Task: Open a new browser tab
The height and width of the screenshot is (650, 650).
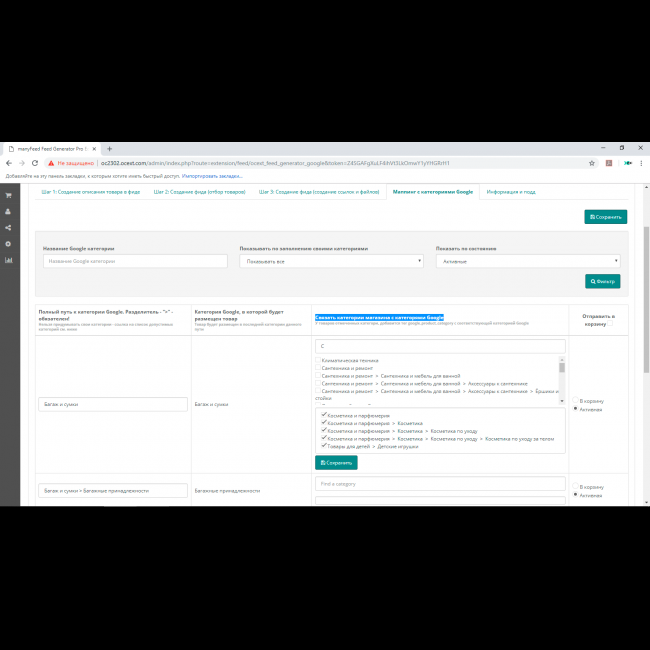Action: click(109, 148)
